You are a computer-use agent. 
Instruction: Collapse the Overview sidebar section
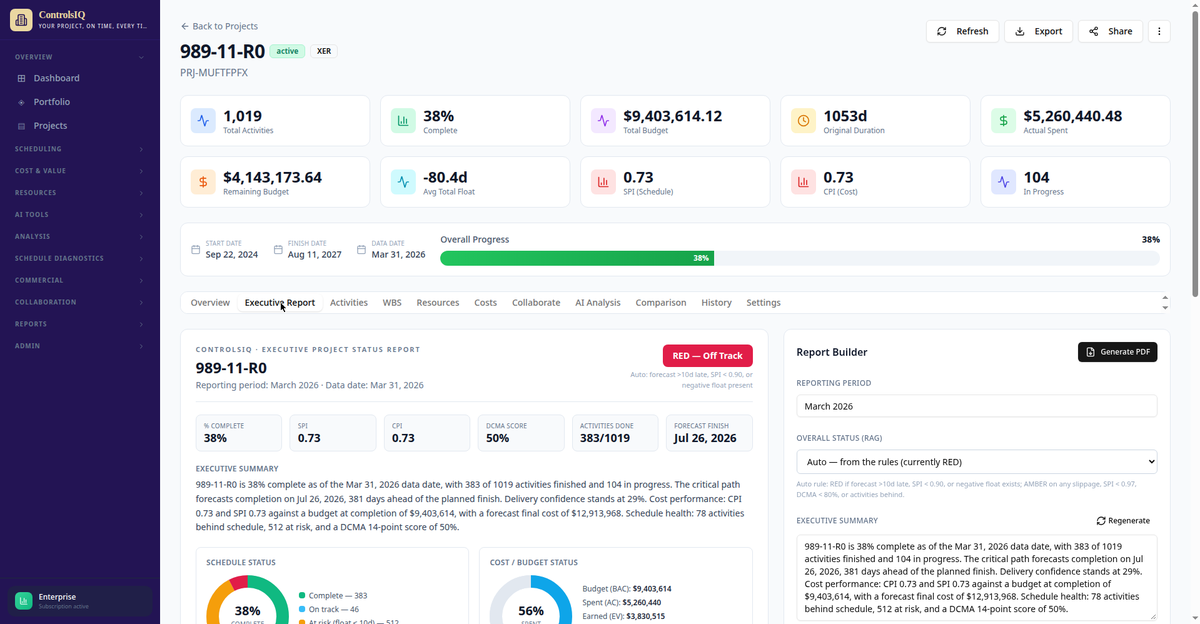tap(80, 57)
